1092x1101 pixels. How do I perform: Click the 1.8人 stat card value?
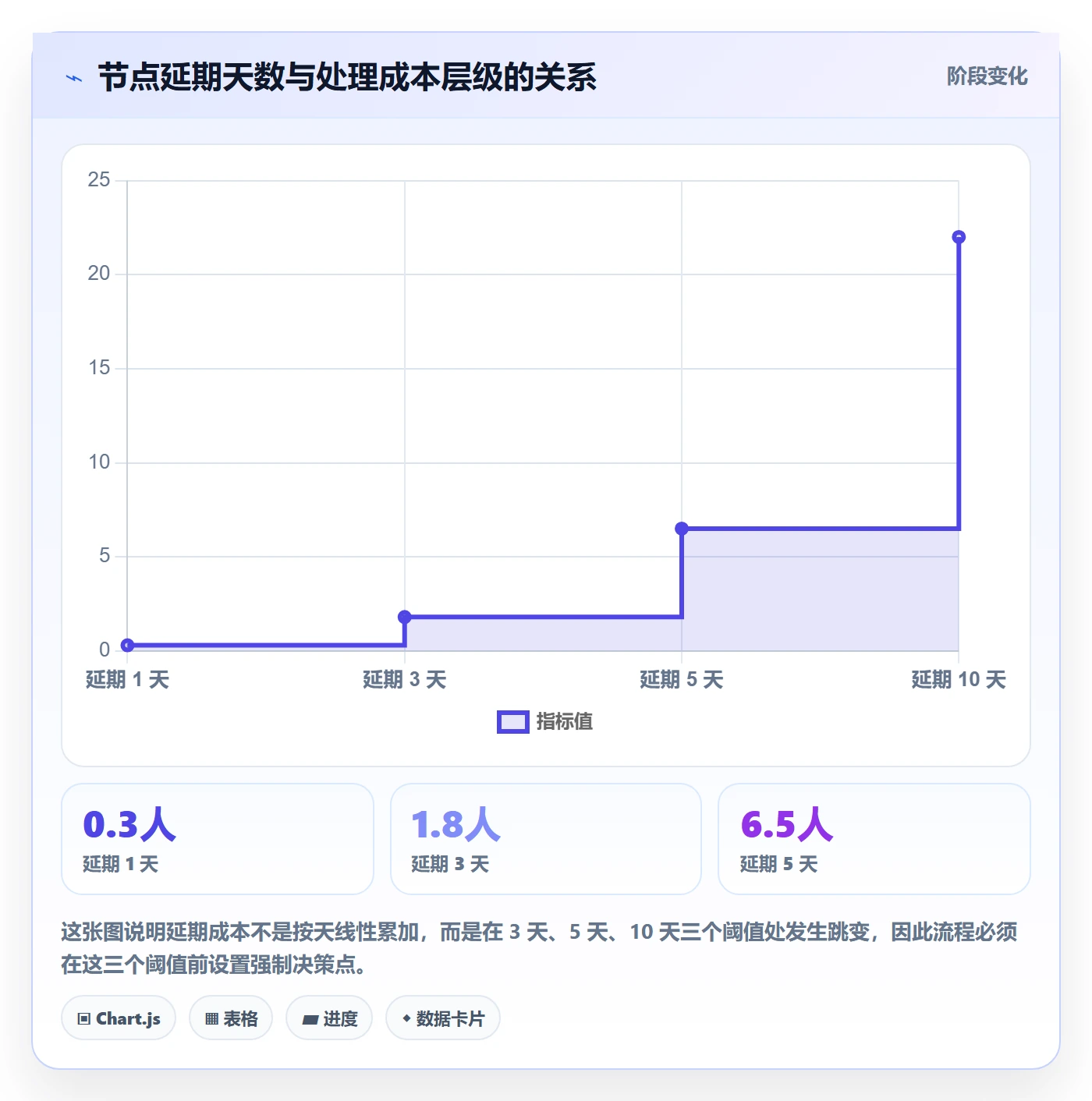456,824
